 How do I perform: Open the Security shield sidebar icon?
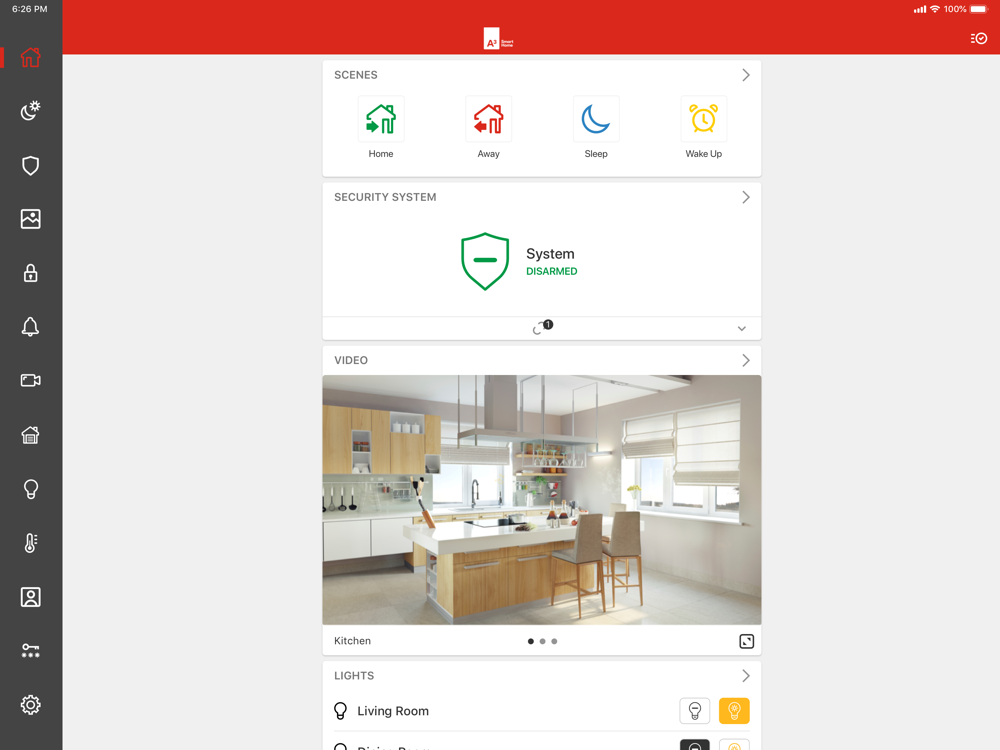[x=31, y=166]
